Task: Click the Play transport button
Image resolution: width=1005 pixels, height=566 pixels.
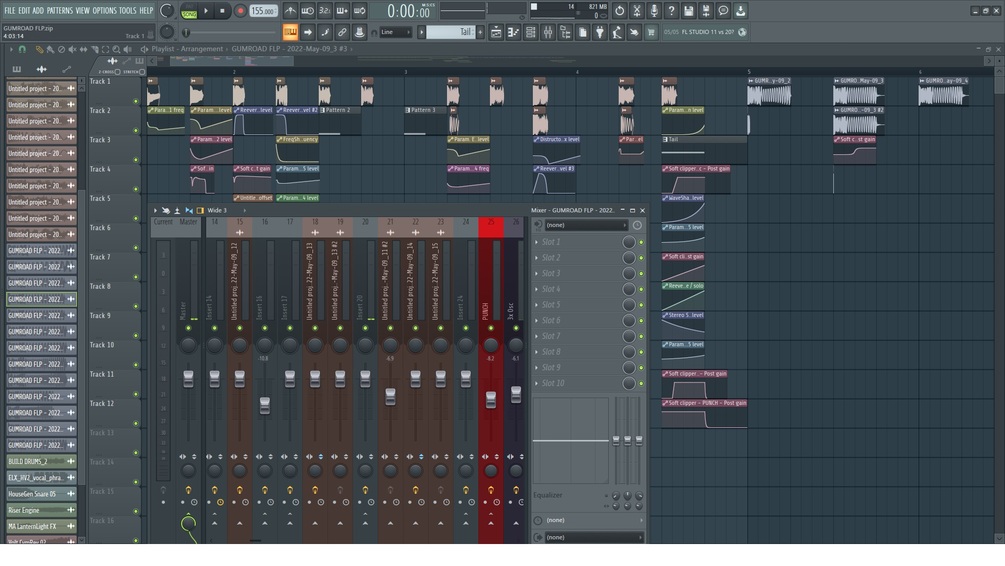Action: [206, 11]
